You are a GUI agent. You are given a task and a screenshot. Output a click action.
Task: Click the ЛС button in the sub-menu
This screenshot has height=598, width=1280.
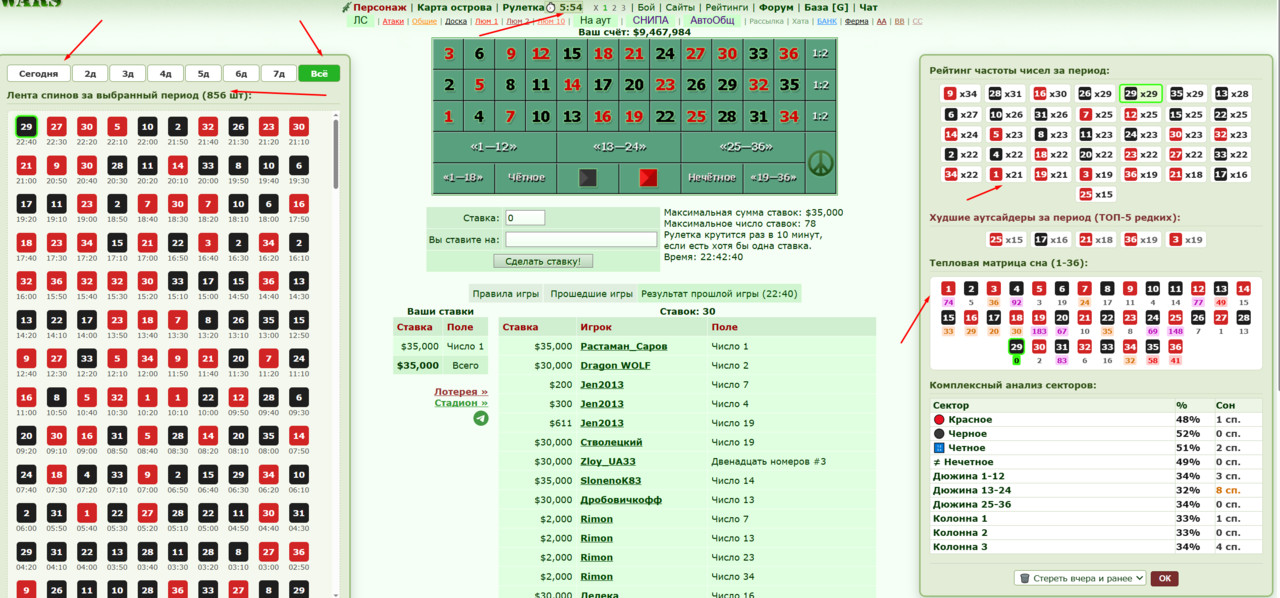click(361, 20)
